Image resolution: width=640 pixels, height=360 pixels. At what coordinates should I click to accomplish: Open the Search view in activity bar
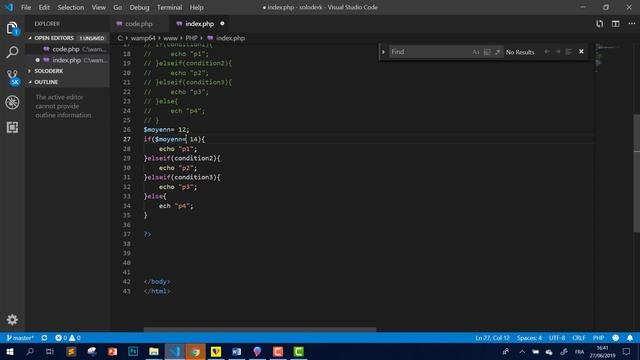(x=12, y=52)
